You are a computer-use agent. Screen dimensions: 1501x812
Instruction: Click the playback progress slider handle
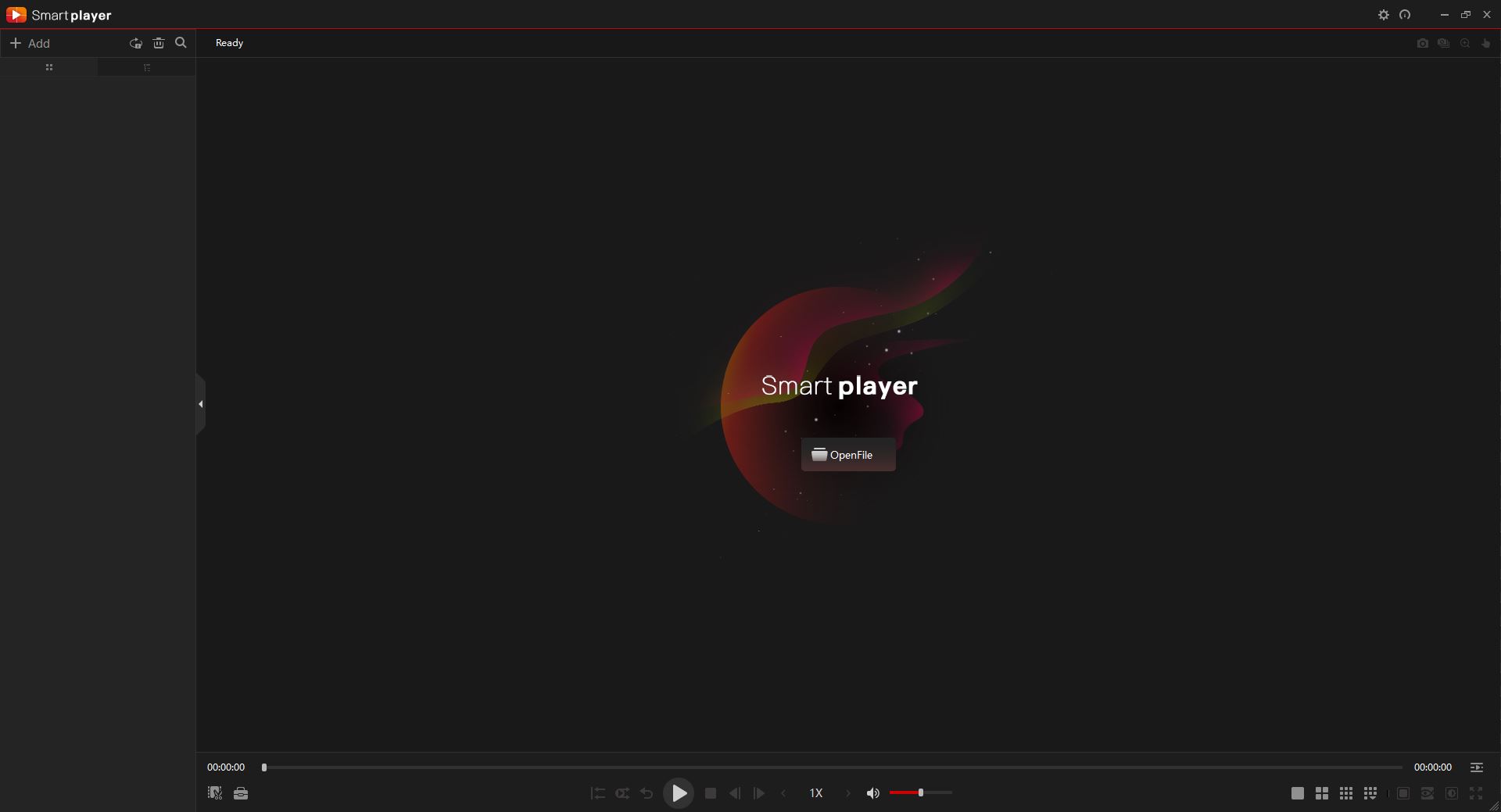[x=264, y=767]
